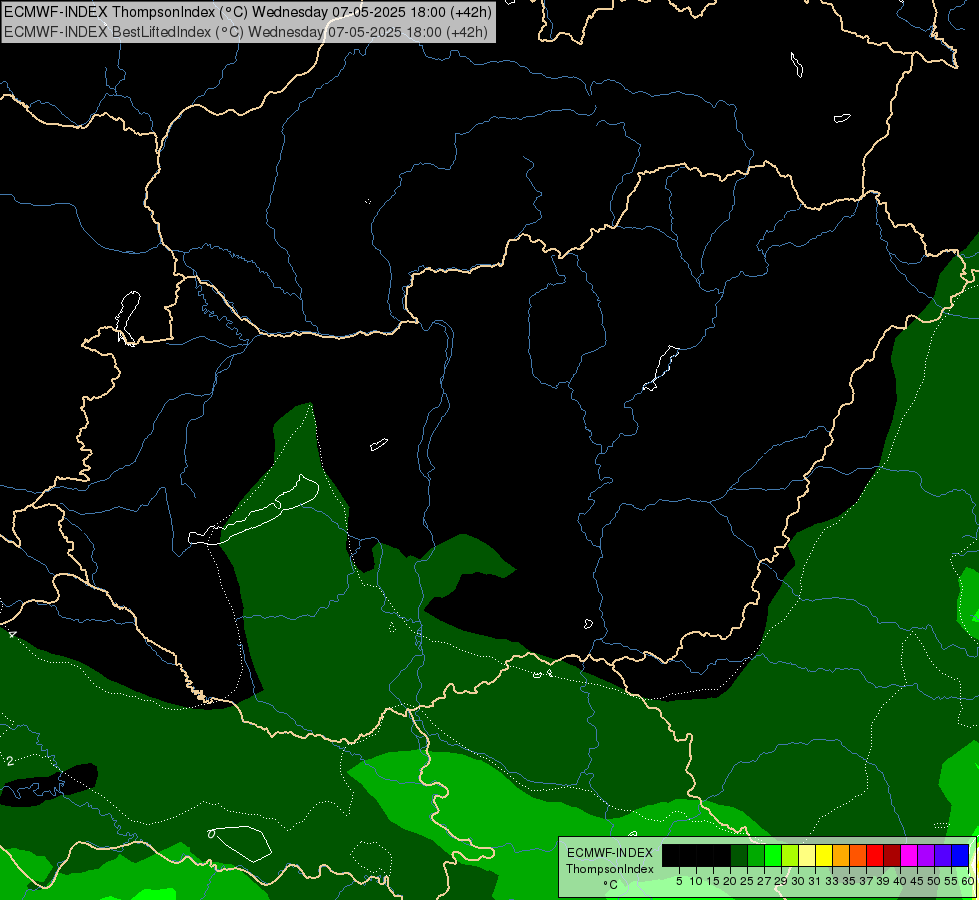Screen dimensions: 979x900
Task: Click the contour label 4 at left edge
Action: [x=12, y=635]
